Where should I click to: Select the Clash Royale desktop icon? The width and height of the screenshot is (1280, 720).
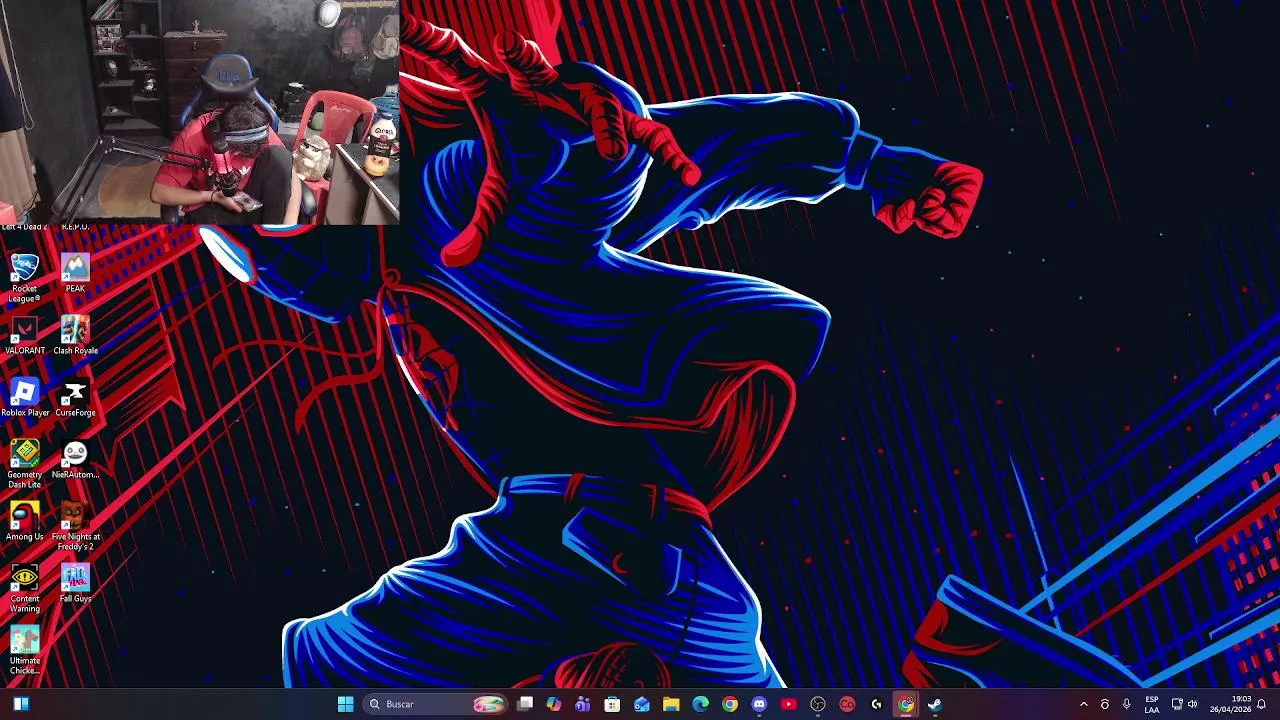click(75, 336)
